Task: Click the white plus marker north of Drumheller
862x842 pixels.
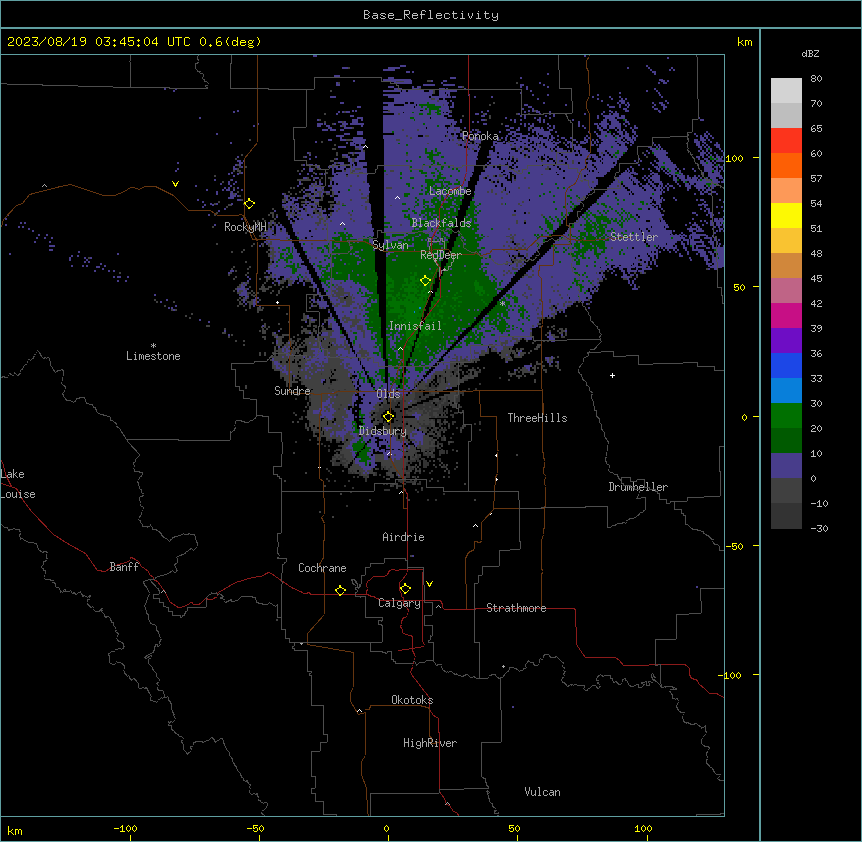Action: click(612, 375)
